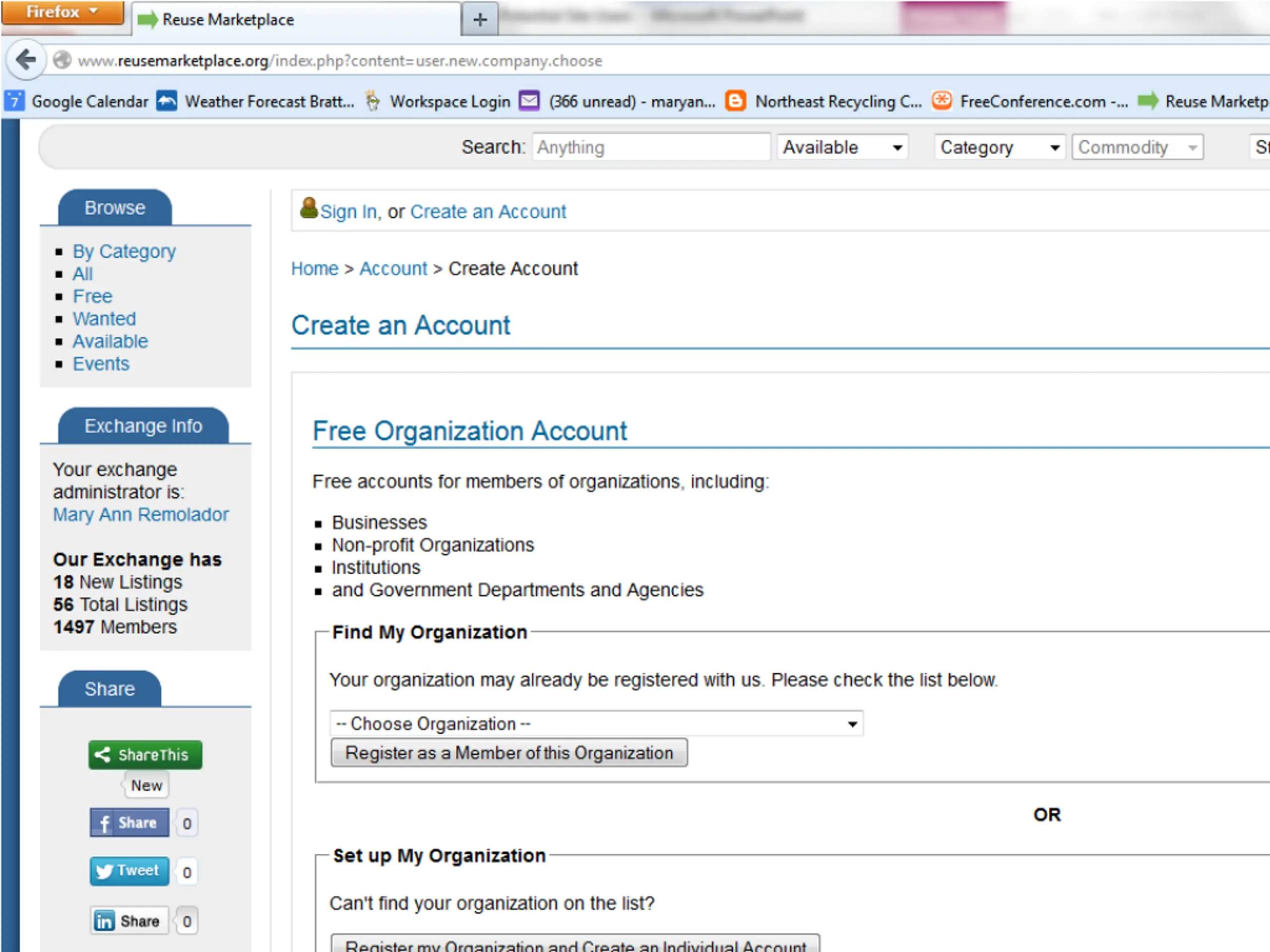The width and height of the screenshot is (1270, 952).
Task: Click the Sign In link
Action: pyautogui.click(x=348, y=212)
